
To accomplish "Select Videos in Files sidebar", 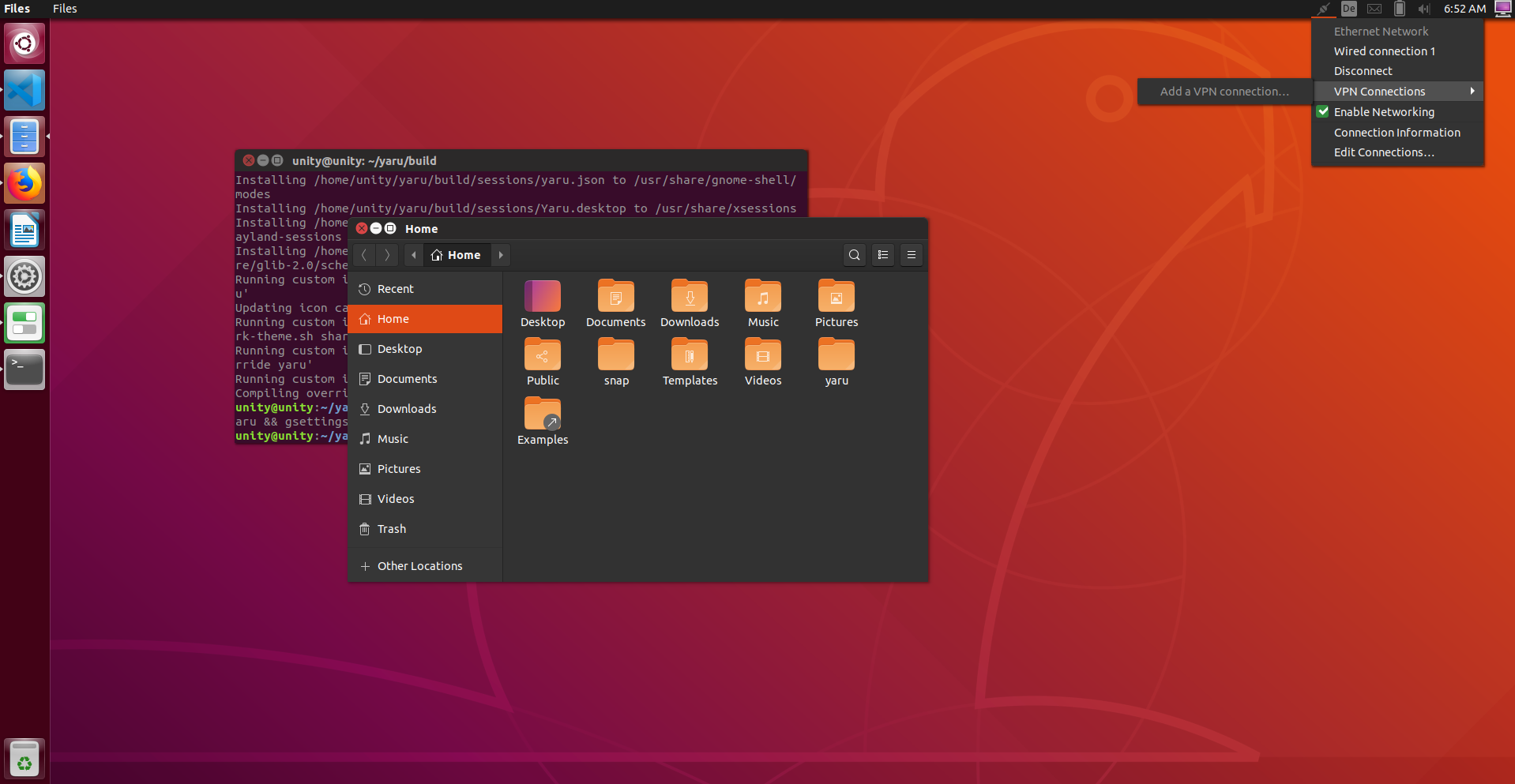I will coord(425,499).
